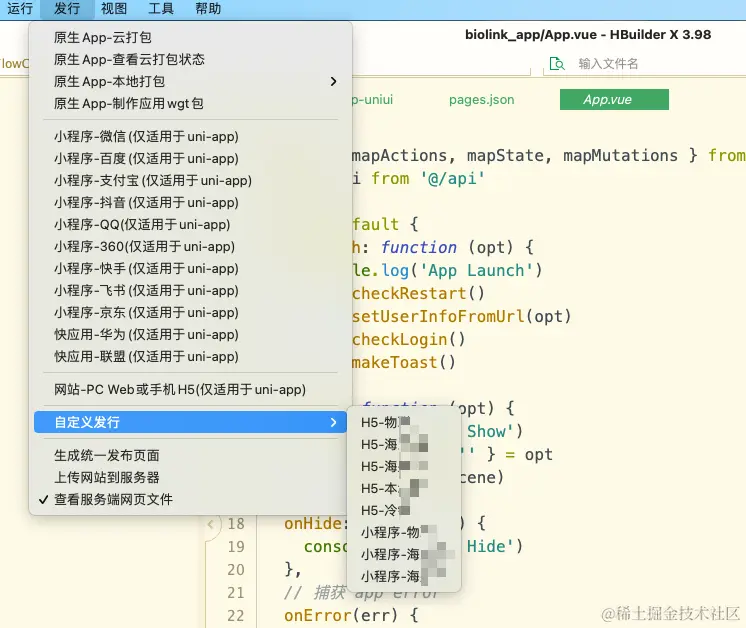Select 生成统一发布页面
The height and width of the screenshot is (628, 746).
[x=190, y=455]
